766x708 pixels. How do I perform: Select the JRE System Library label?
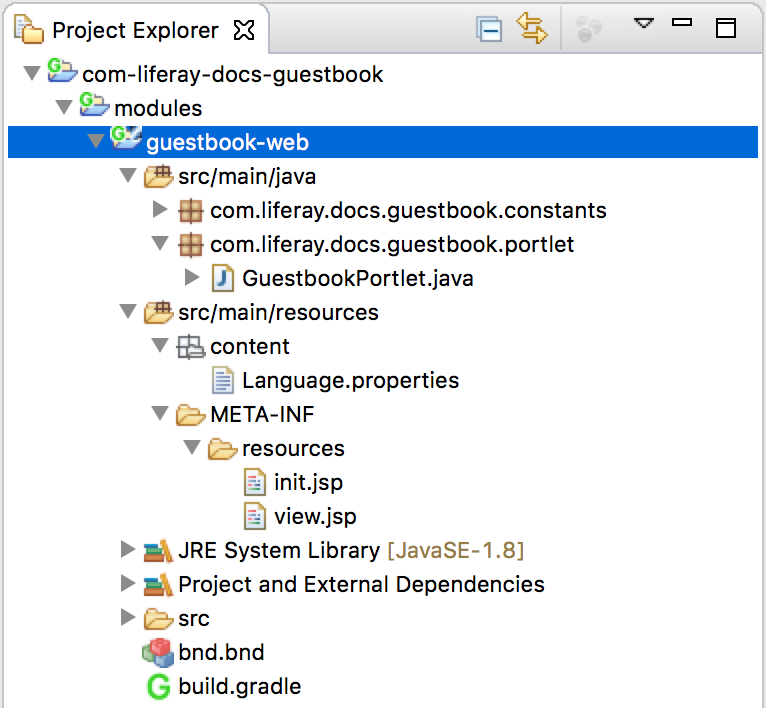click(x=279, y=551)
